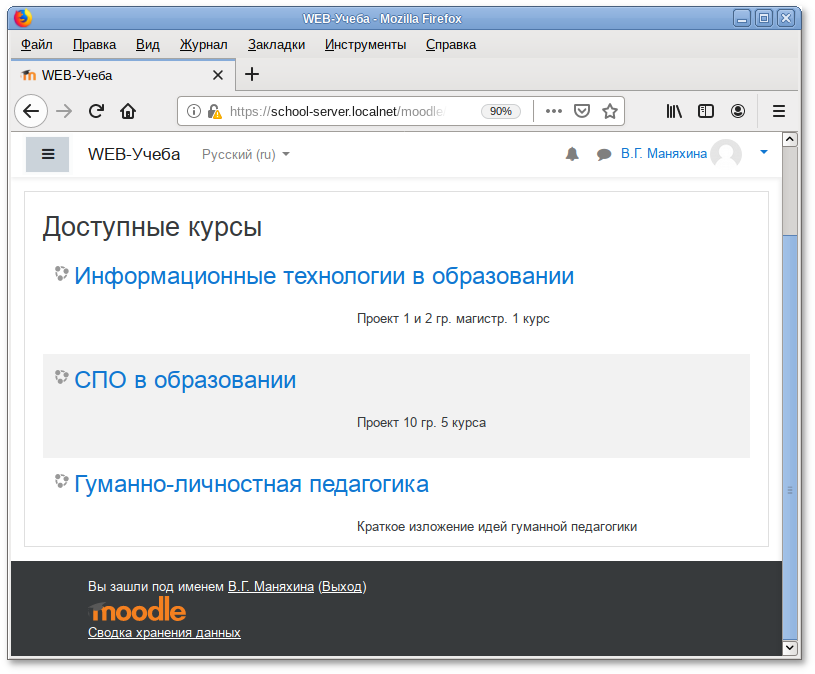Close the WEB-Учеба tab
Screen dimensions: 815x674
[x=218, y=75]
